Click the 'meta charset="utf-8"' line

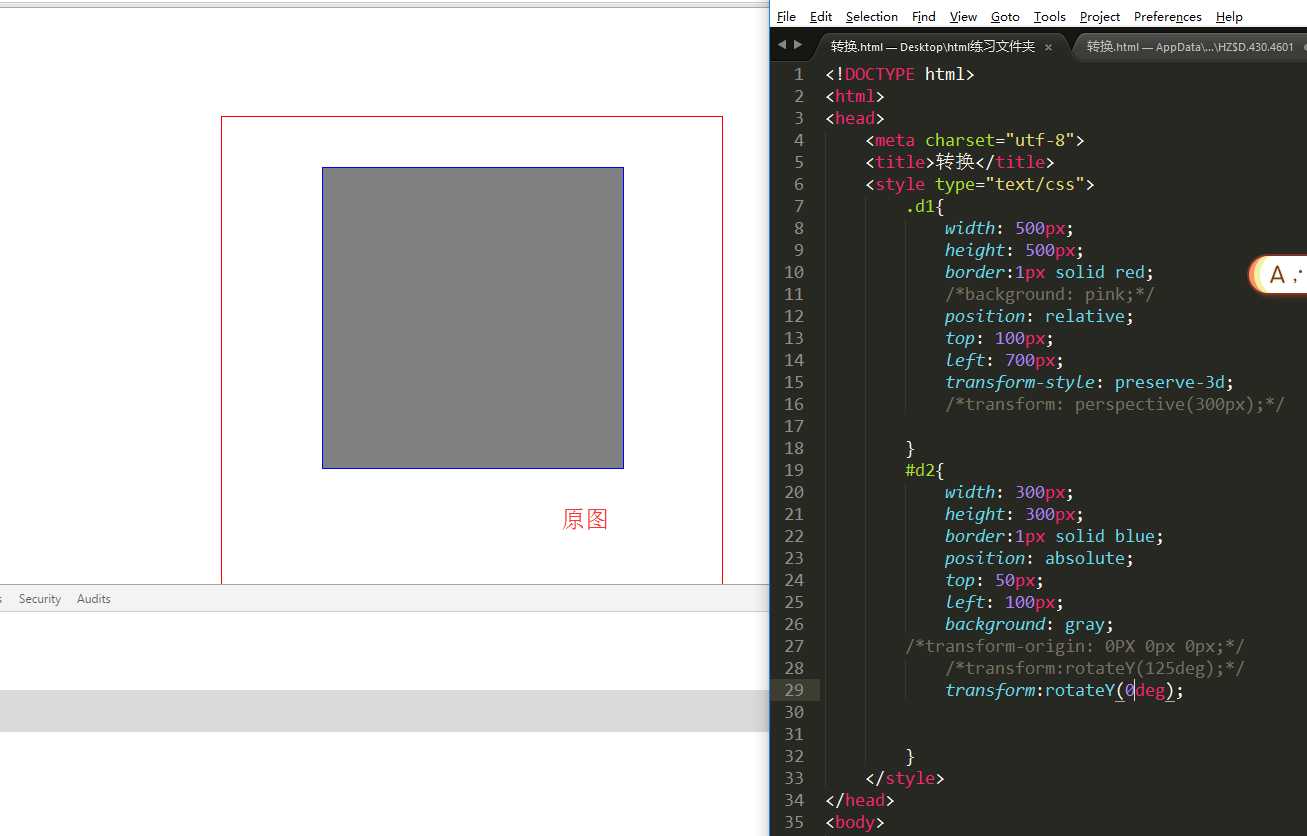pyautogui.click(x=975, y=140)
